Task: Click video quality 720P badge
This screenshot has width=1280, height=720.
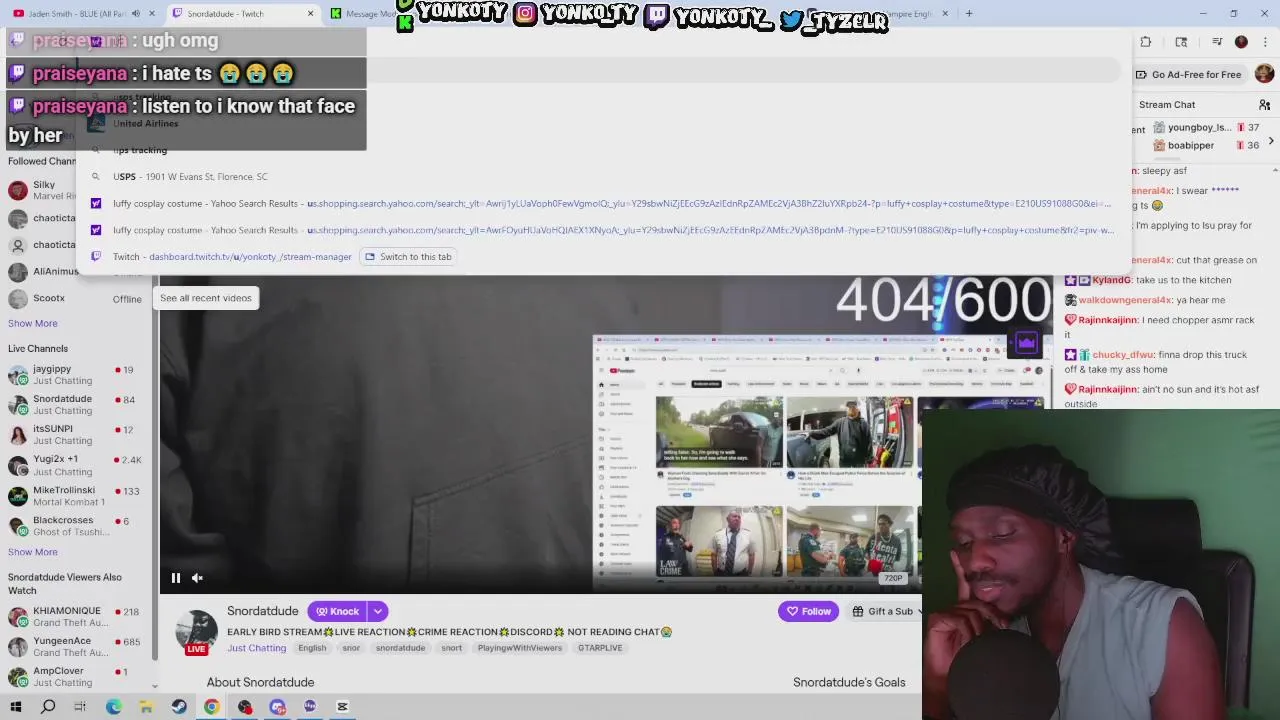Action: coord(893,578)
